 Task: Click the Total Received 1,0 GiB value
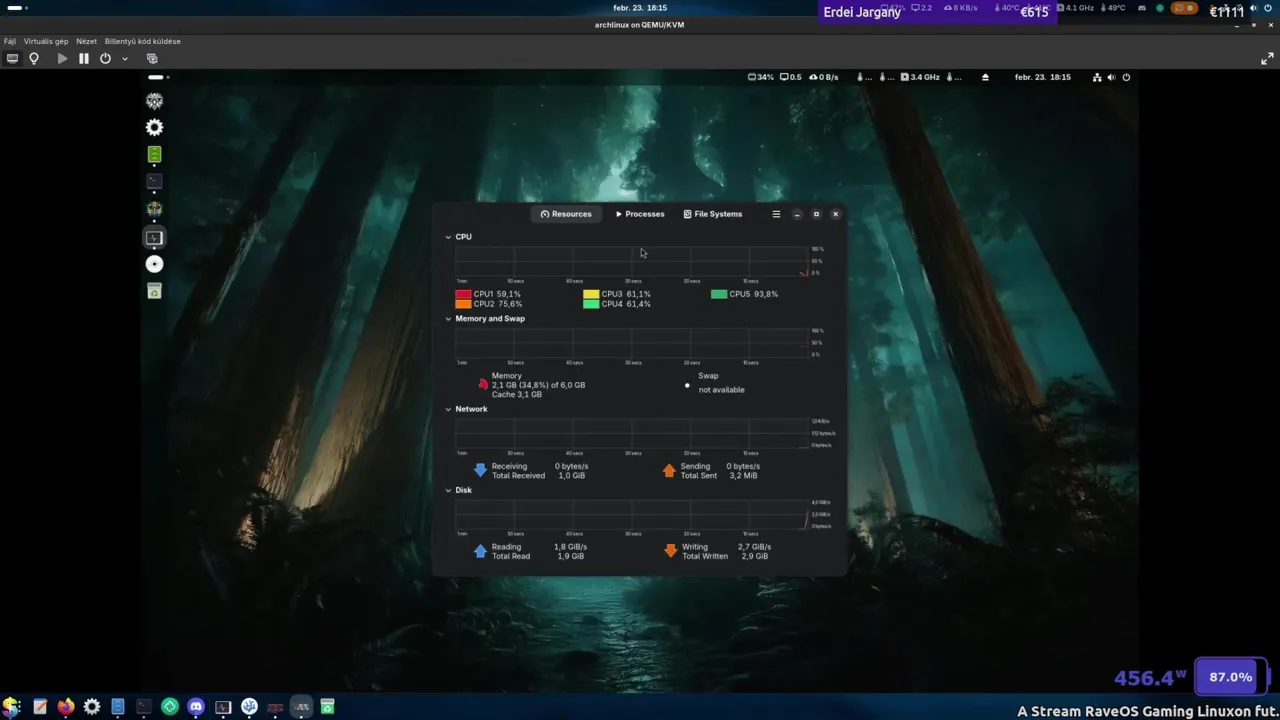coord(571,476)
